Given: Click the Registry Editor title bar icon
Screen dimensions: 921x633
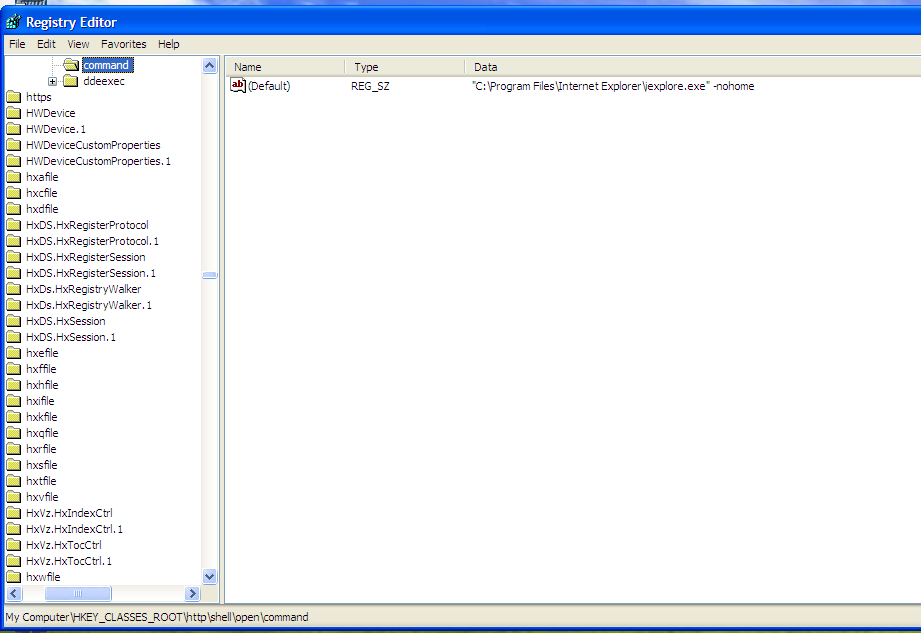Looking at the screenshot, I should pos(13,22).
